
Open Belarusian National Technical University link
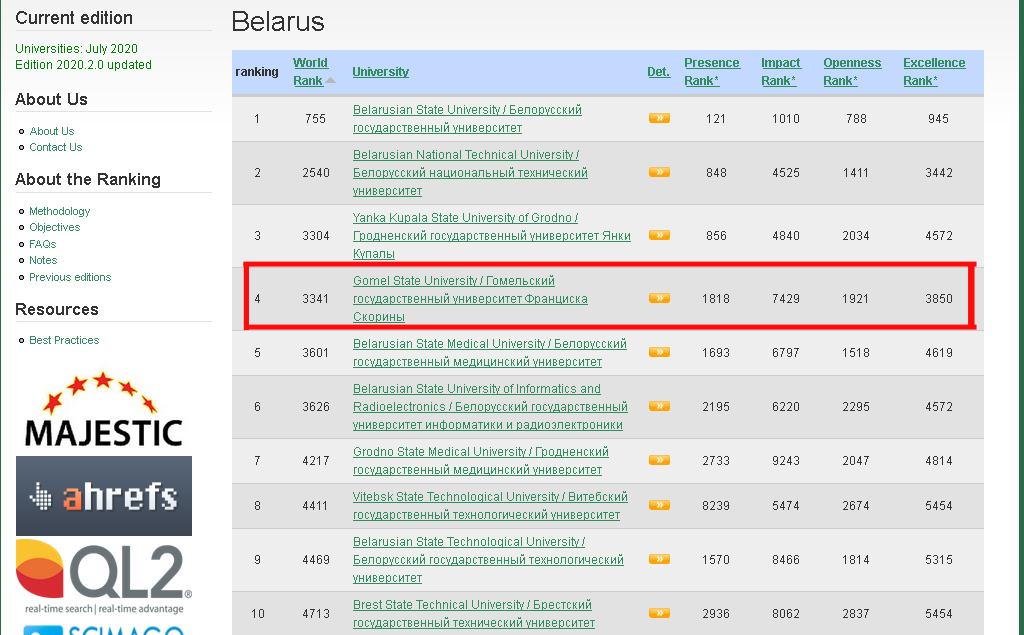(470, 172)
